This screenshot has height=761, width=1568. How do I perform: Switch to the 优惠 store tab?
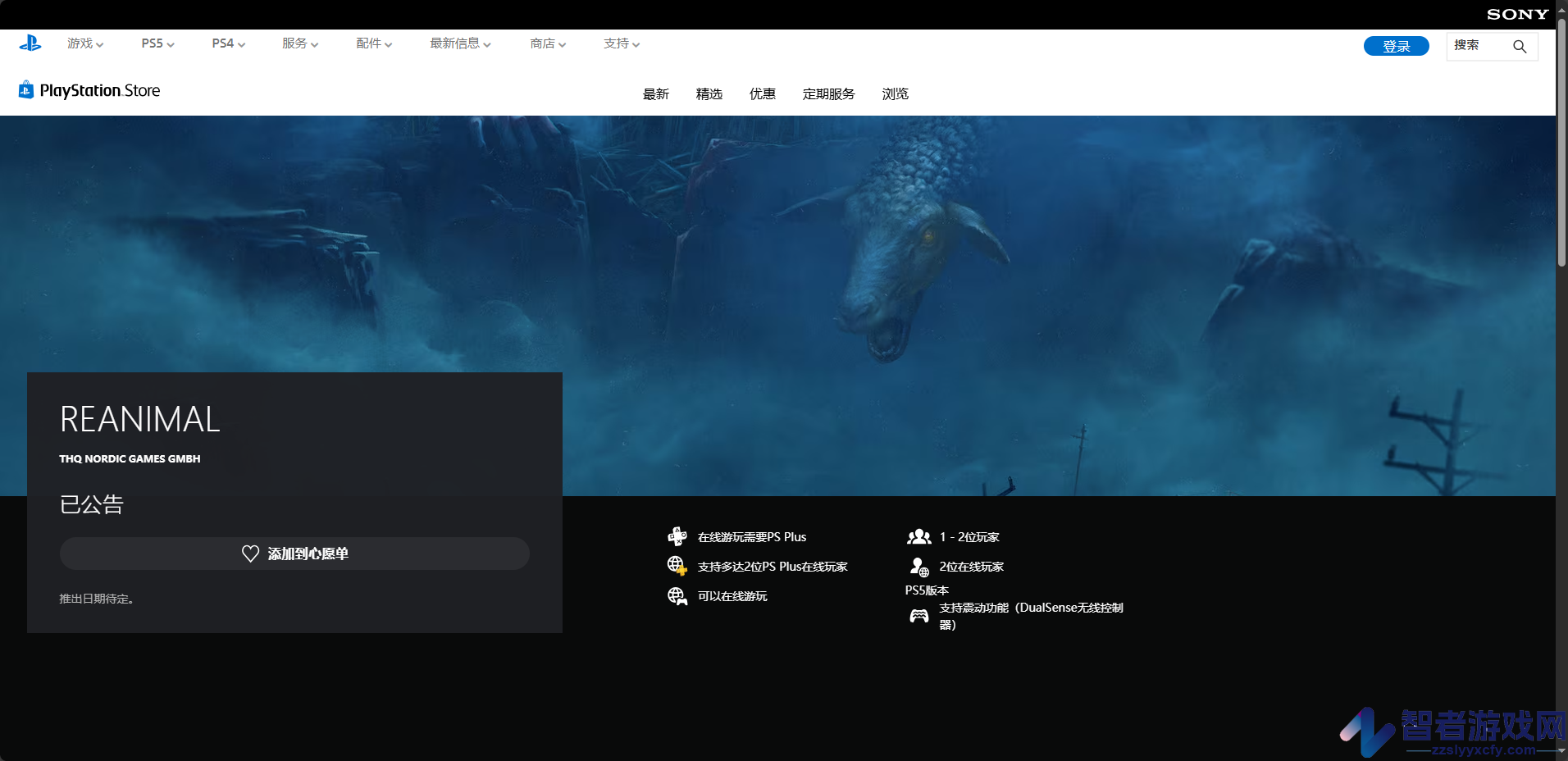point(763,93)
